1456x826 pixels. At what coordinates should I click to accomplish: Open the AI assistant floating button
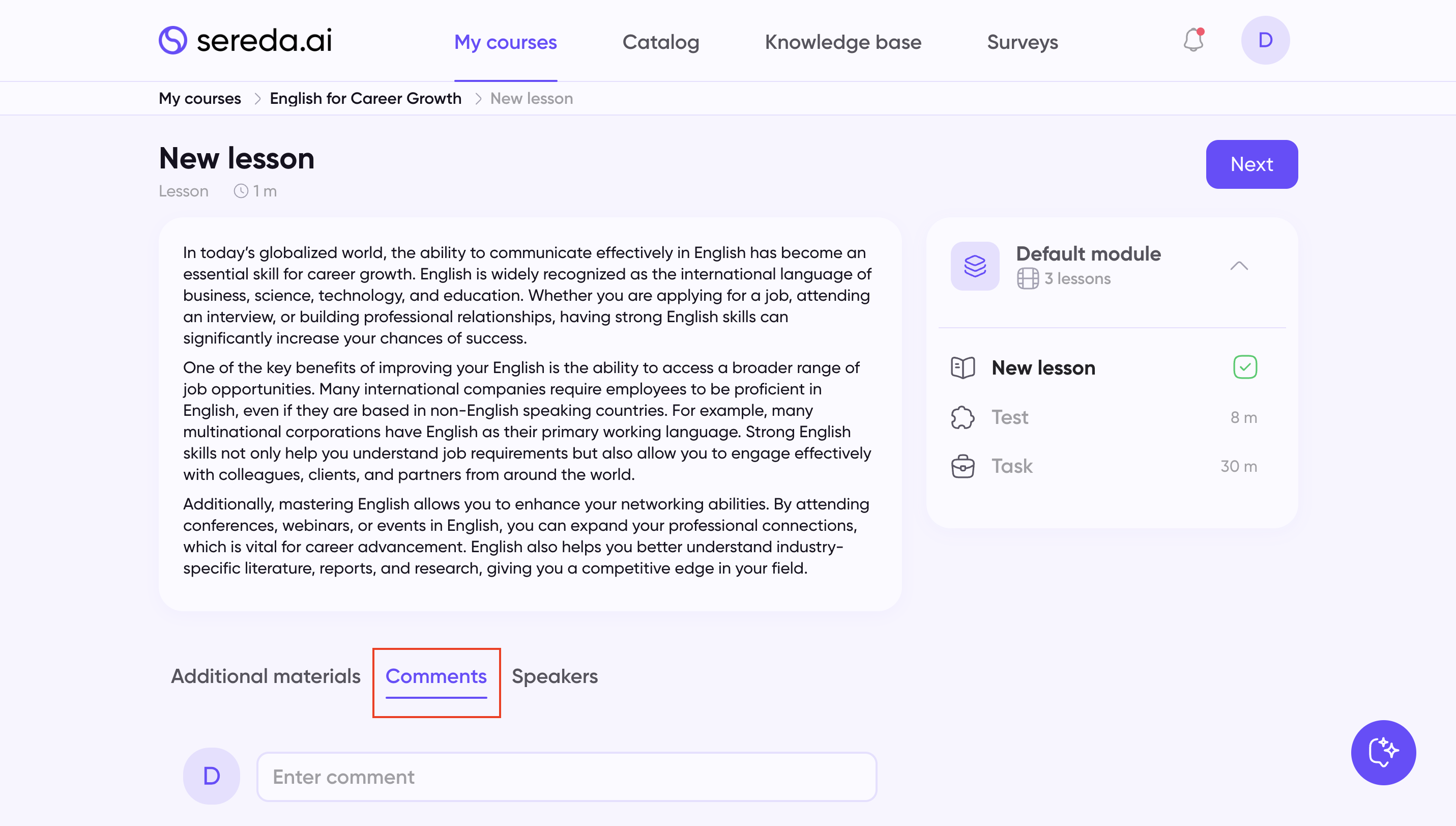click(x=1383, y=752)
